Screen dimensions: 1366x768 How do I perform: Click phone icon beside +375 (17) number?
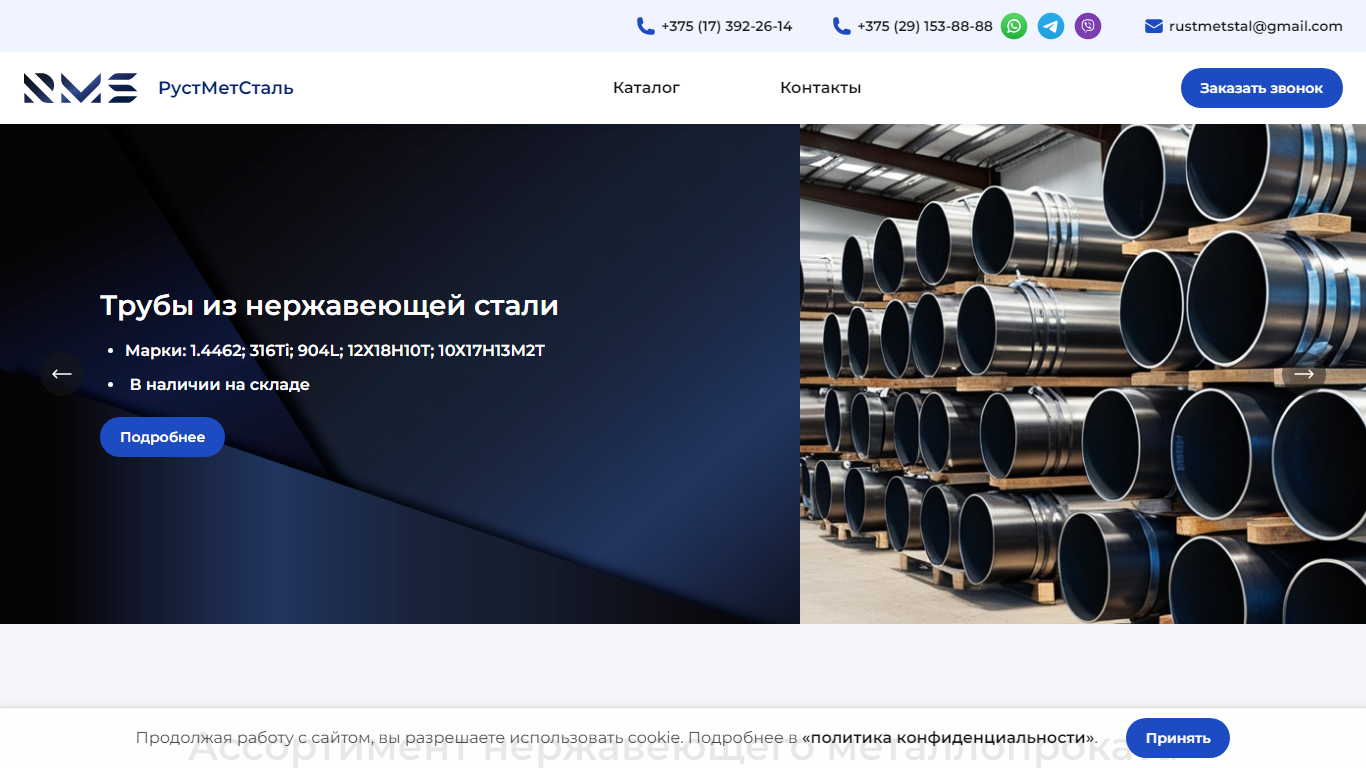[x=646, y=26]
